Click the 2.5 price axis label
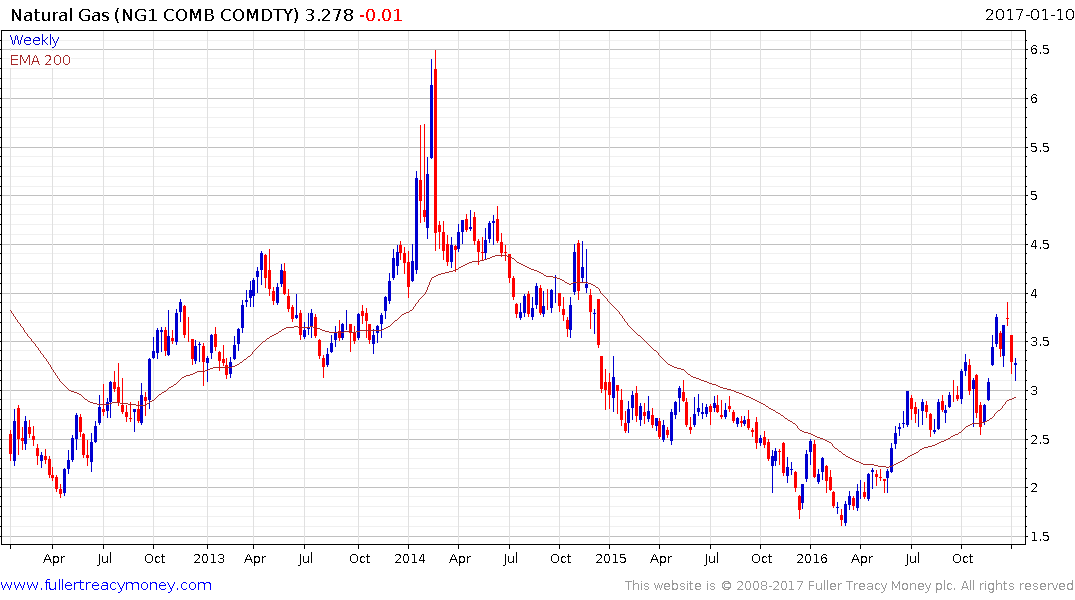 (x=1039, y=440)
